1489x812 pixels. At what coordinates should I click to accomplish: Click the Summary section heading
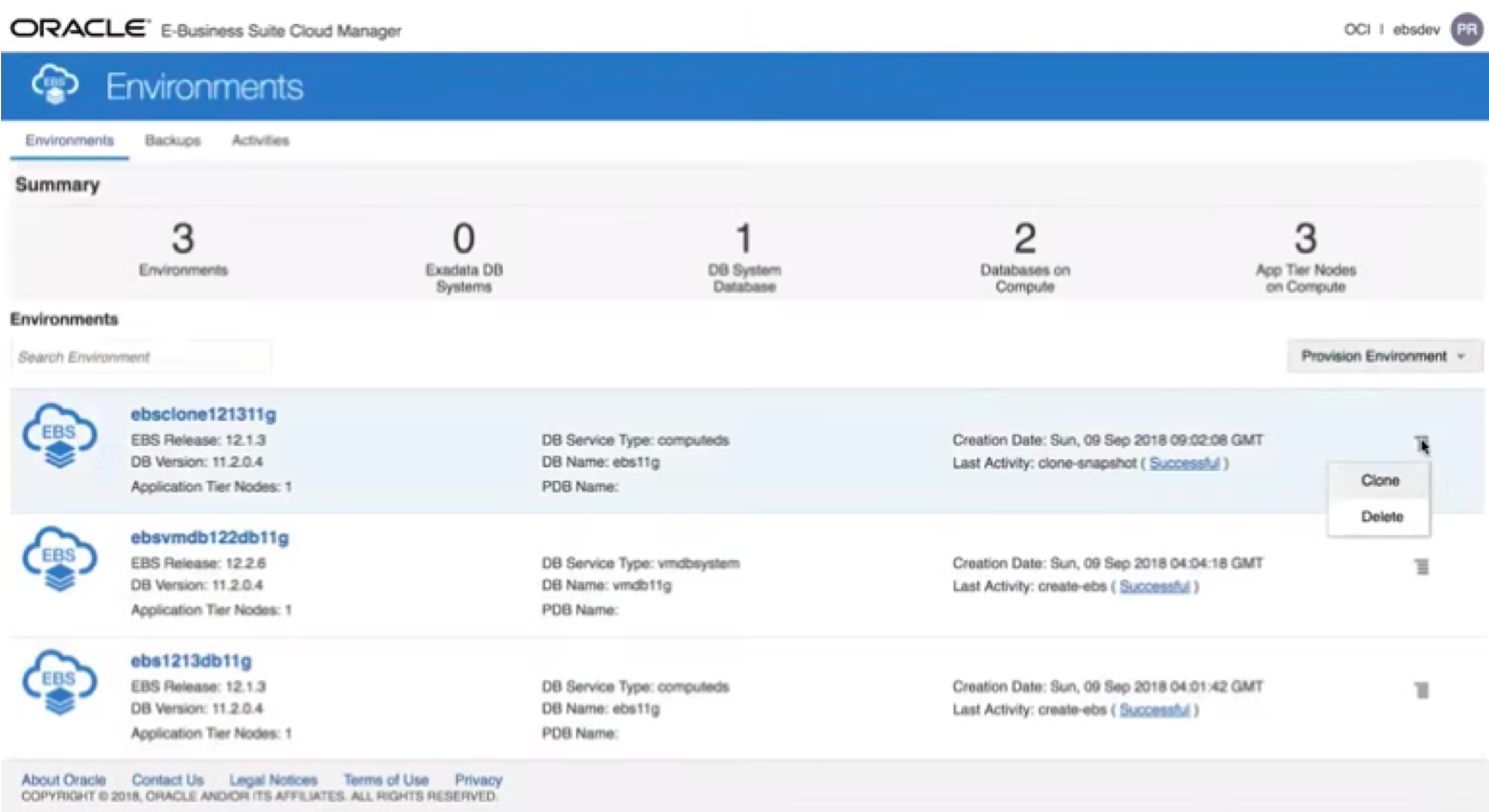coord(58,185)
